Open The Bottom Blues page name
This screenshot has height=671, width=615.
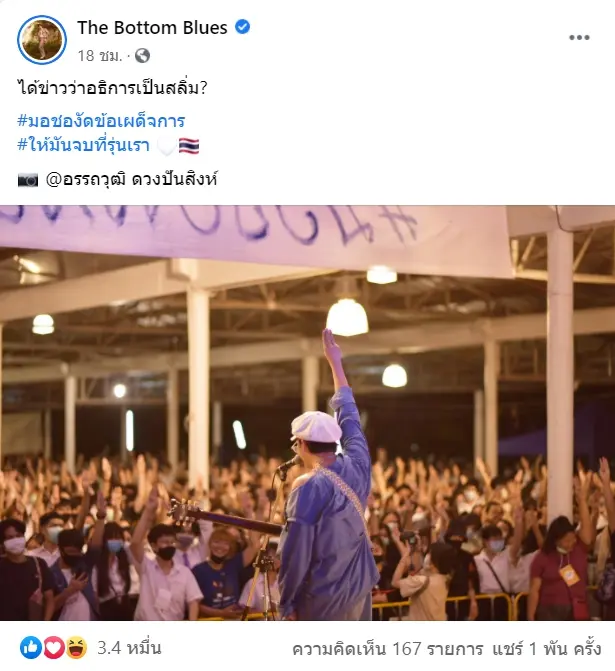coord(152,27)
